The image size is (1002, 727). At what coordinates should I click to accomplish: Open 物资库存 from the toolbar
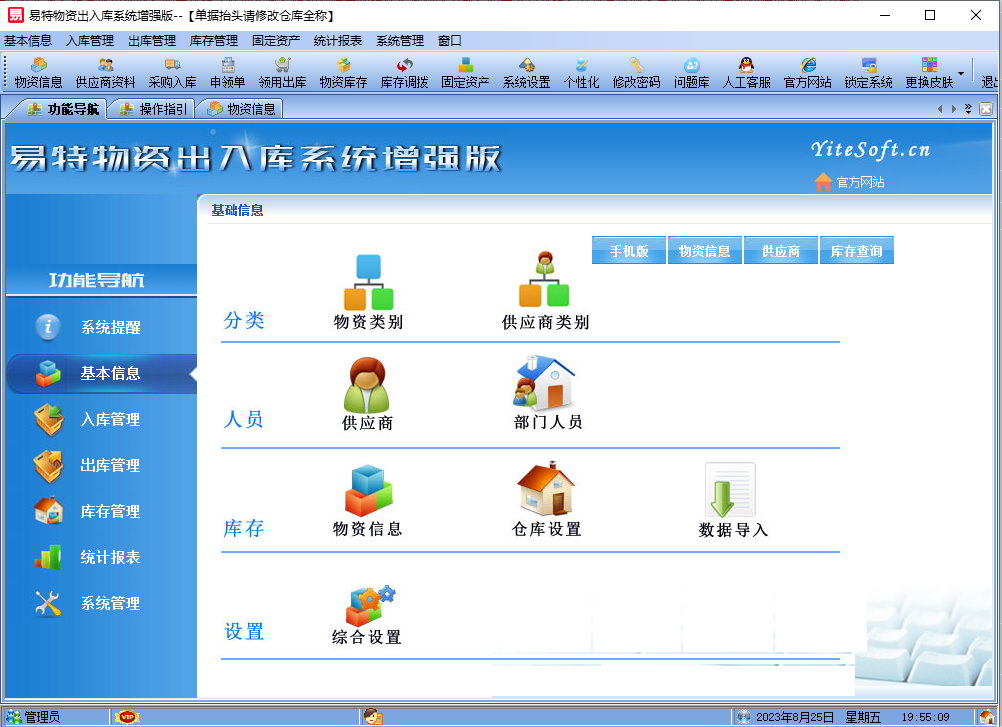pyautogui.click(x=343, y=73)
